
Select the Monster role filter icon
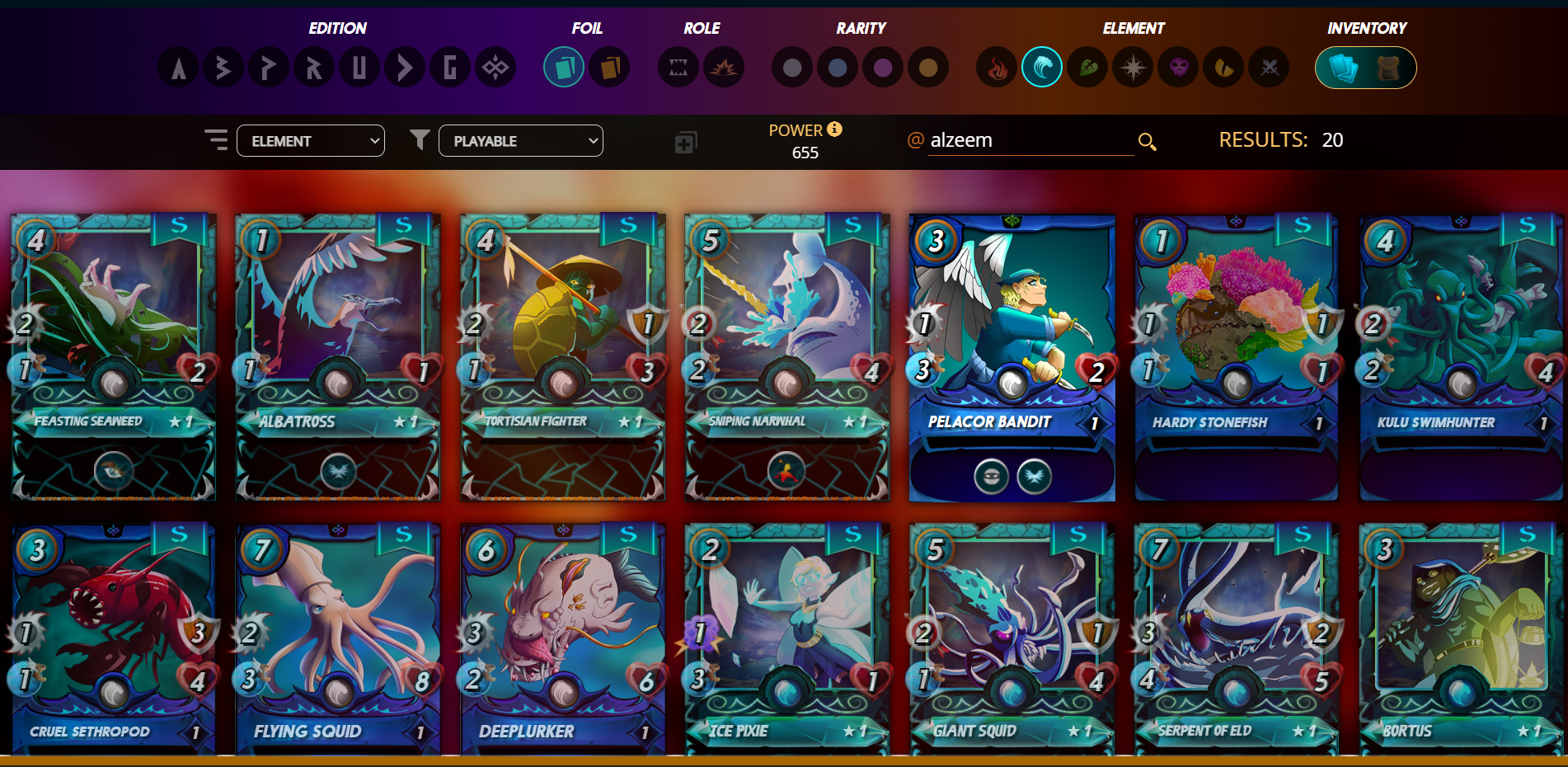(678, 68)
